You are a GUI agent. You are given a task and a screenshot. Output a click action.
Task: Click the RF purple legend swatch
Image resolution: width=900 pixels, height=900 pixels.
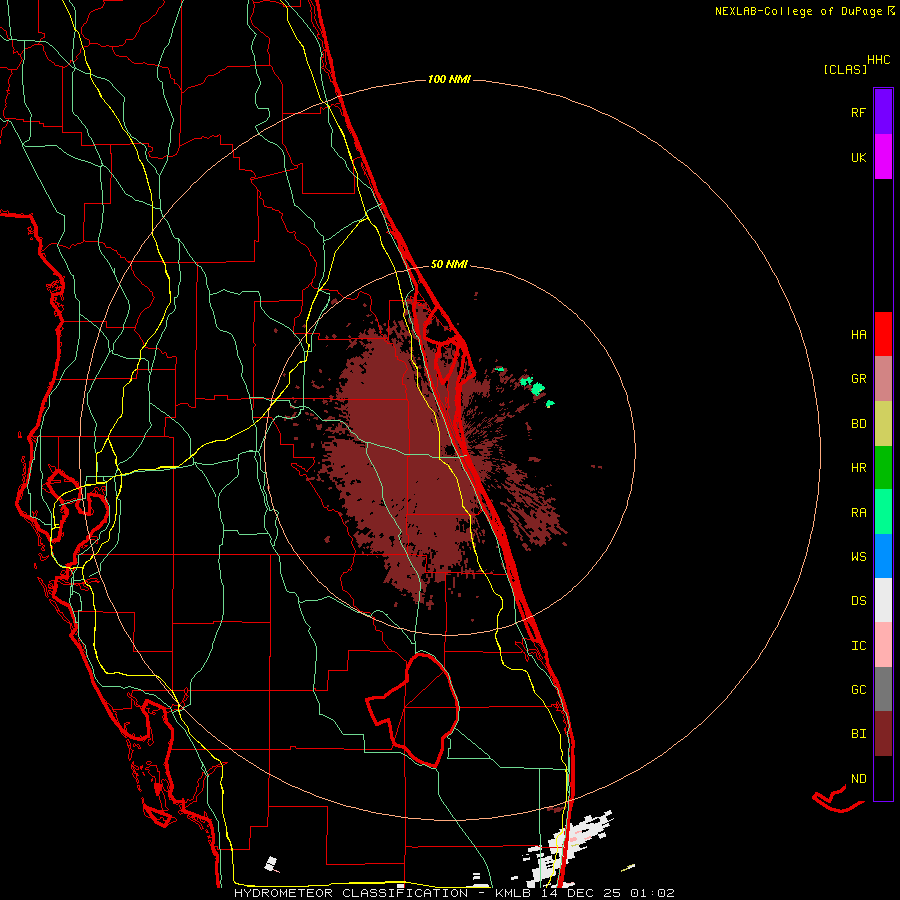click(x=883, y=111)
